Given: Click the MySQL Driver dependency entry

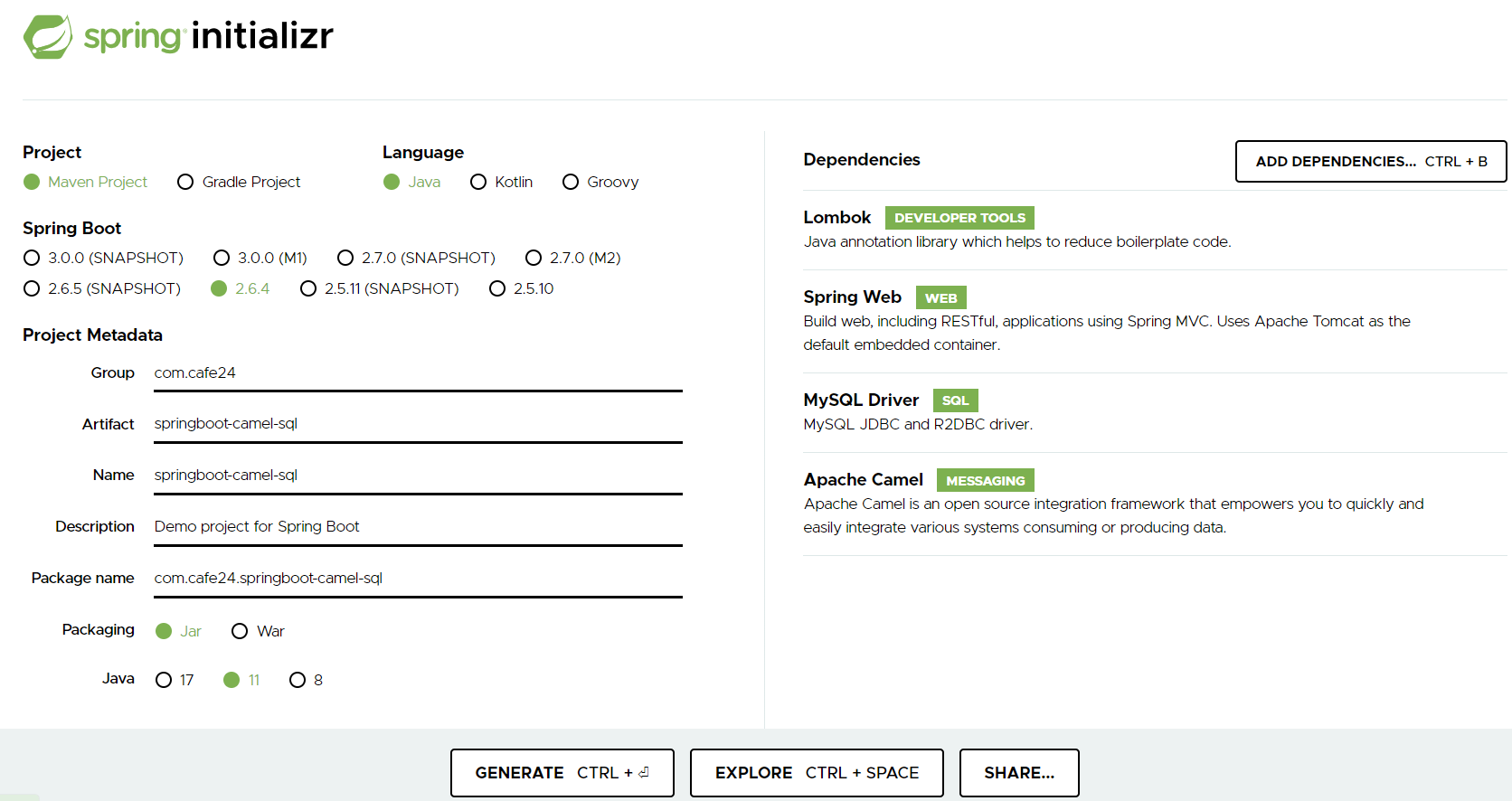Looking at the screenshot, I should click(1155, 412).
